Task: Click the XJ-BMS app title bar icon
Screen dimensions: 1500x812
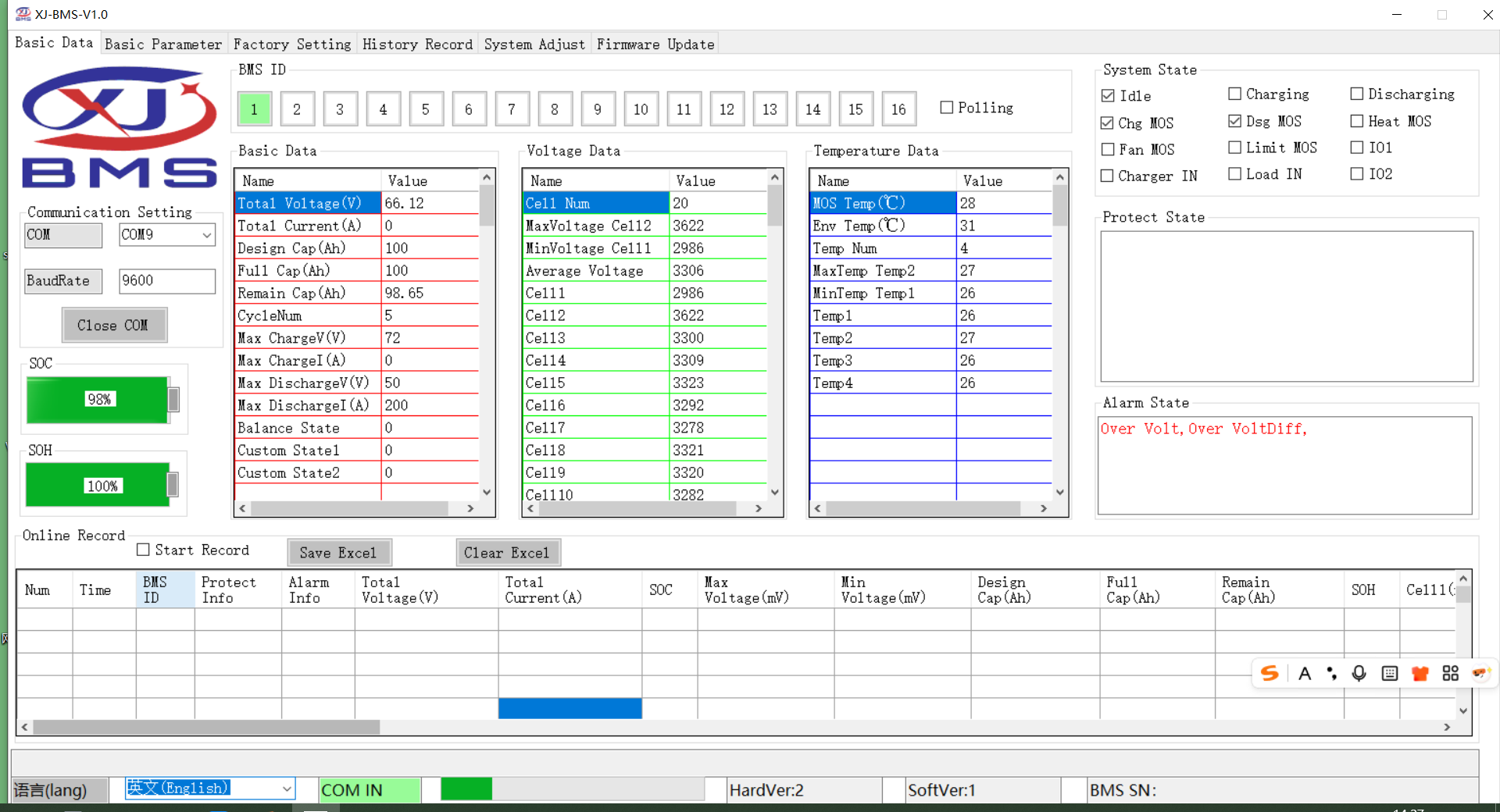Action: (x=23, y=14)
